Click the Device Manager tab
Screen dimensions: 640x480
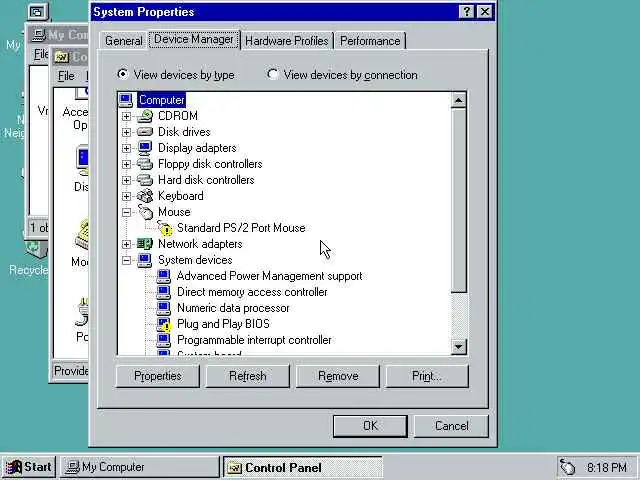(x=194, y=40)
